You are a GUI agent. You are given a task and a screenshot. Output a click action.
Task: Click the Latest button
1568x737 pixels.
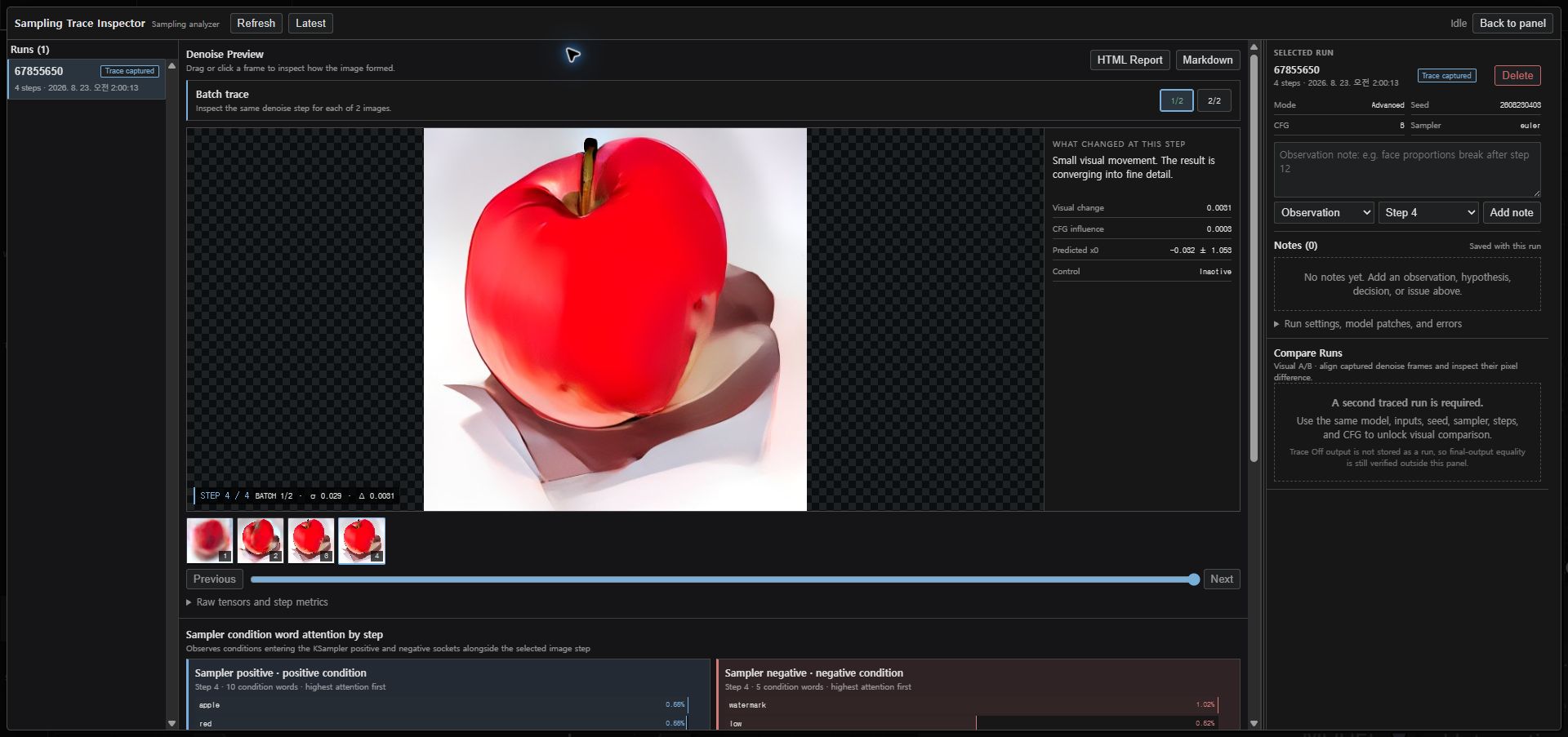click(310, 24)
